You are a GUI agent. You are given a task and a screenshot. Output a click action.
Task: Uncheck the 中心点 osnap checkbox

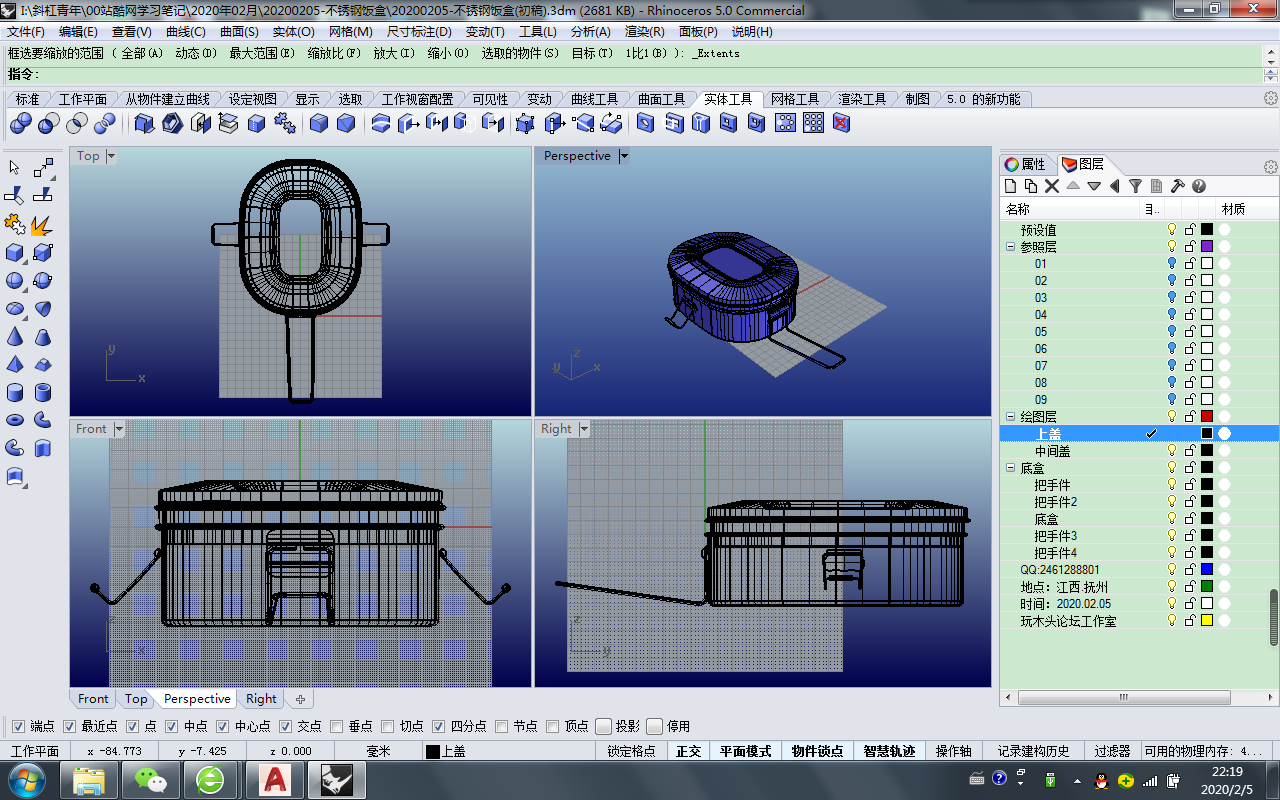pyautogui.click(x=223, y=726)
